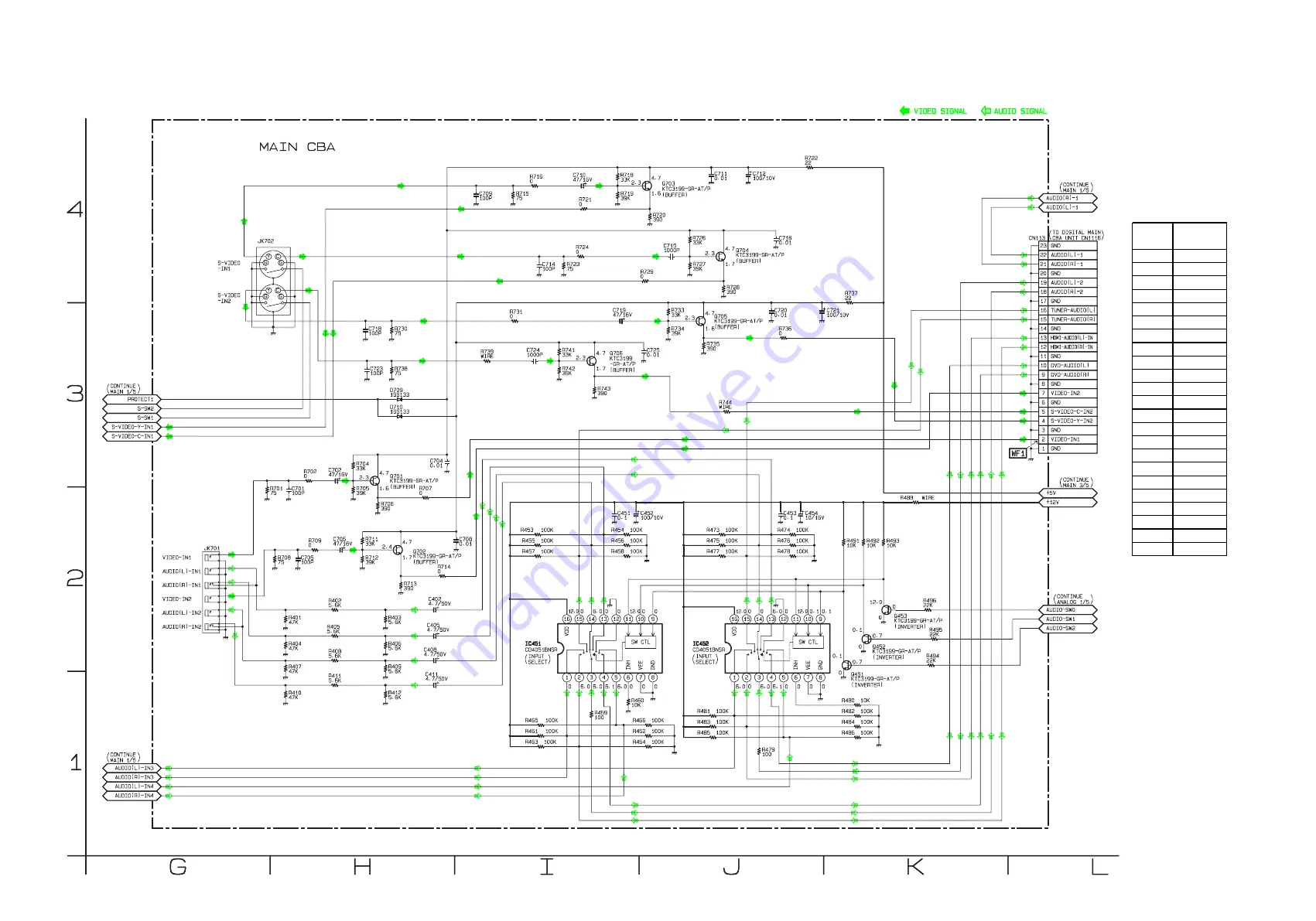Click the S-VIDEO-IN2 jack label
The image size is (1316, 921).
tap(228, 298)
